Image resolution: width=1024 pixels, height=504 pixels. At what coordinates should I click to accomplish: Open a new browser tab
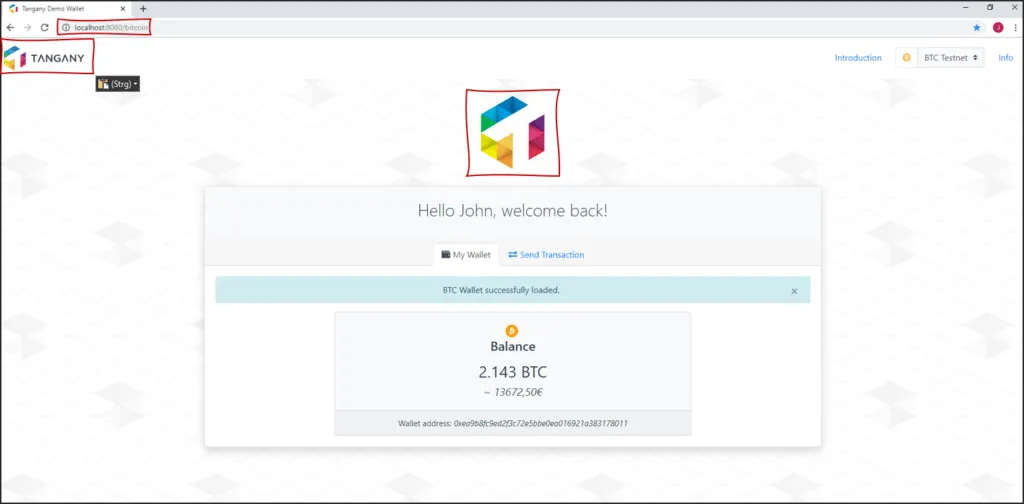click(x=143, y=8)
